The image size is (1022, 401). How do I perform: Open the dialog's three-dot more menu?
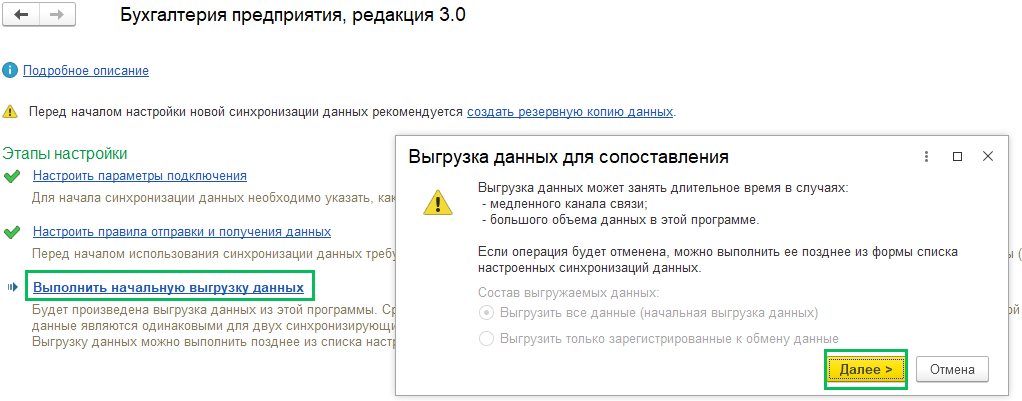(926, 157)
